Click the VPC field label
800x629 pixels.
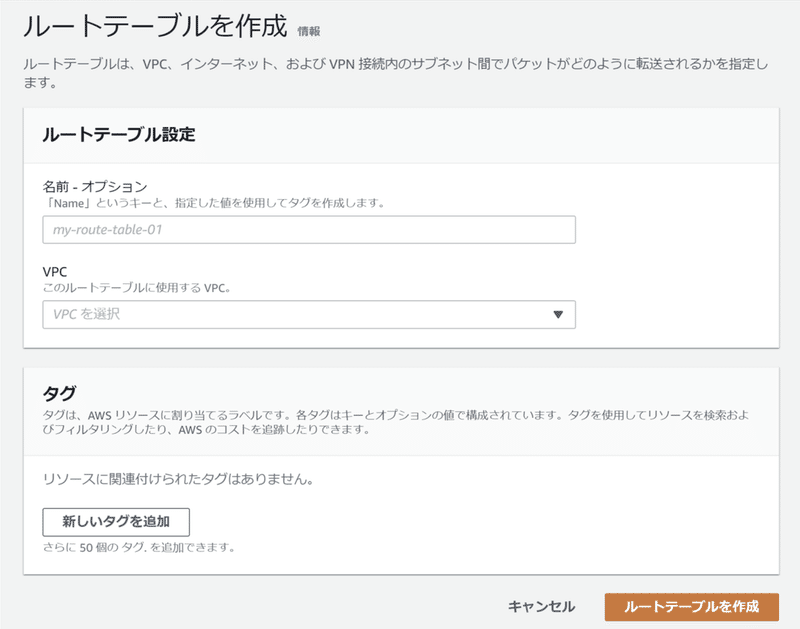[x=55, y=271]
